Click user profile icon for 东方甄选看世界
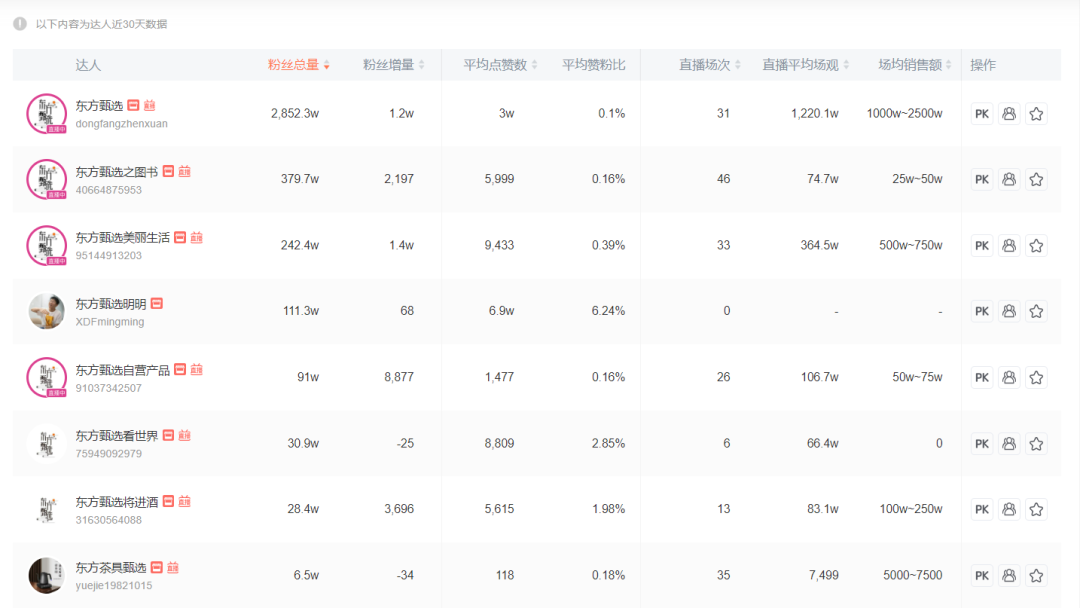This screenshot has width=1080, height=608. click(1009, 444)
